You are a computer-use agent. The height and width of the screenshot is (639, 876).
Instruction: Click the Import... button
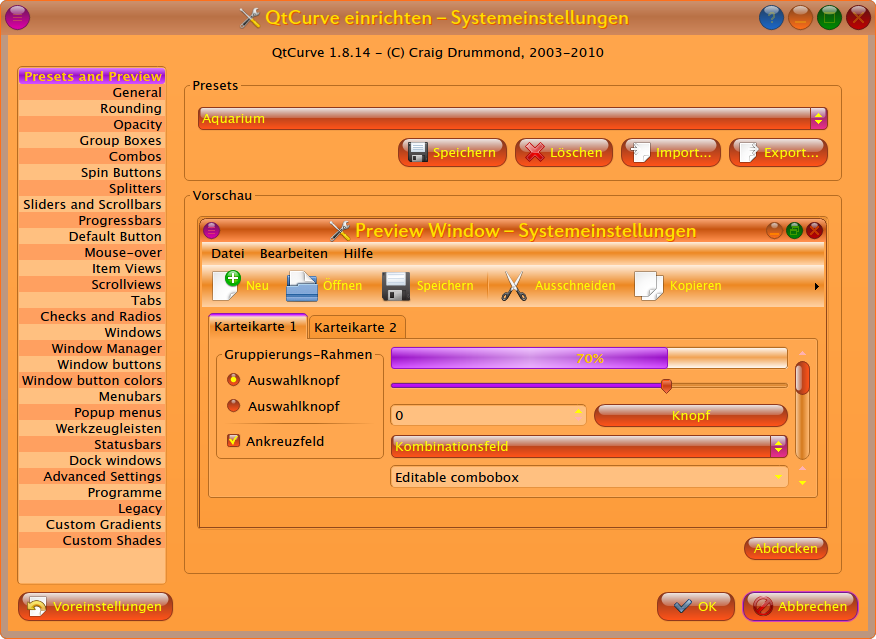[x=670, y=152]
